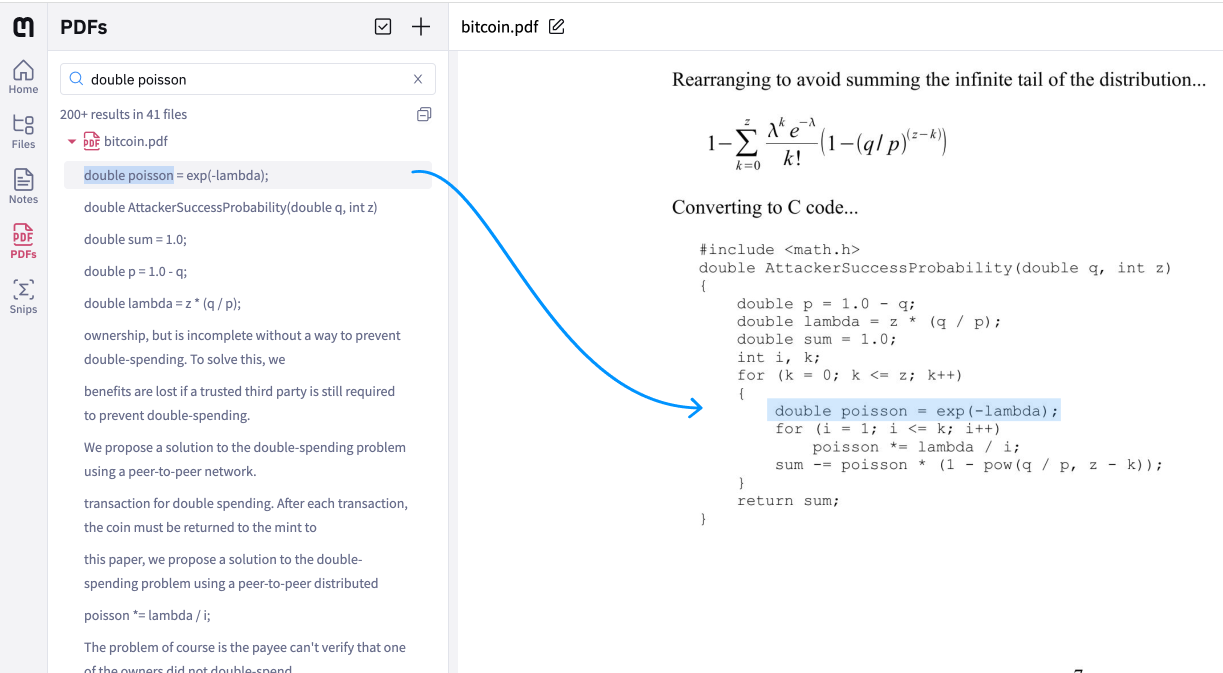Screen dimensions: 1223x673
Task: Click 'return sum;' code line
Action: 788,501
